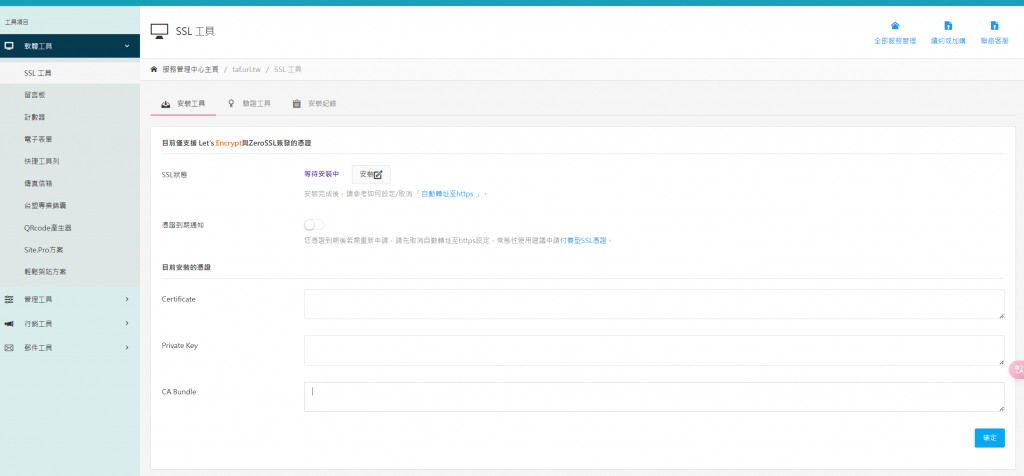This screenshot has width=1024, height=476.
Task: Follow the 付費型SSL憑證 link
Action: point(584,241)
